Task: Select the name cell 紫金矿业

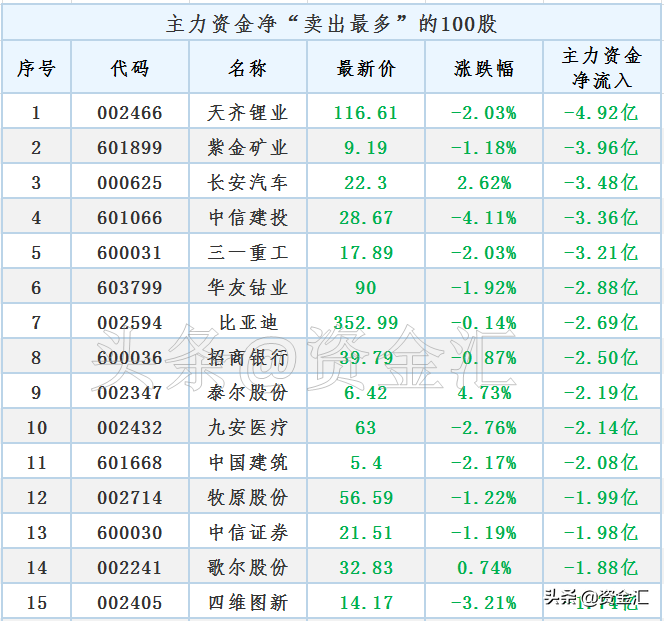Action: [248, 148]
